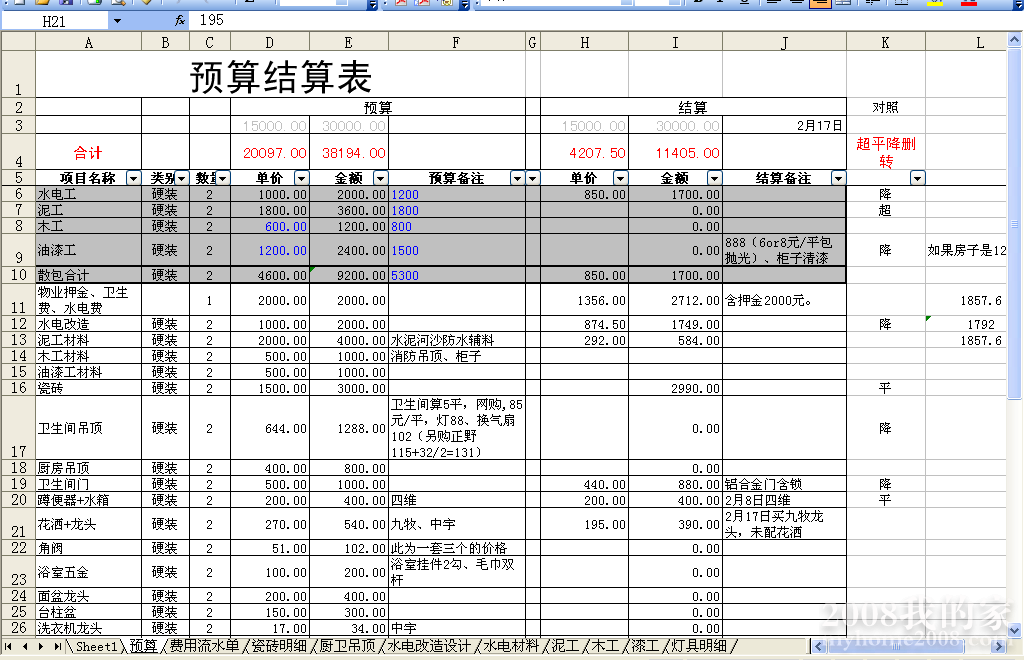Select column F header
The height and width of the screenshot is (660, 1024).
click(x=456, y=42)
